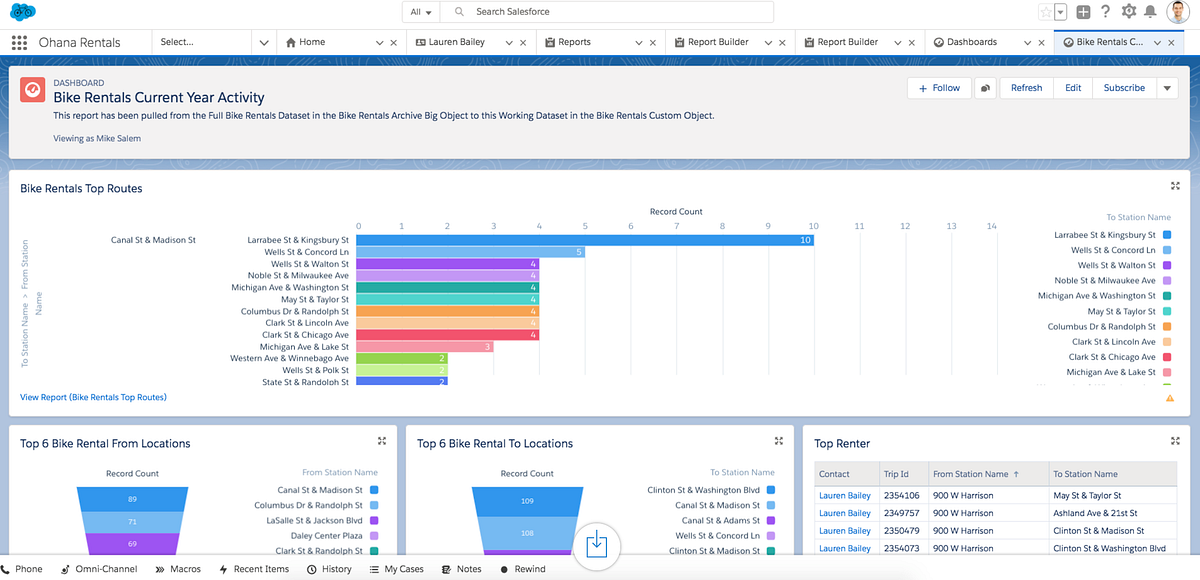Click the Follow button

point(939,88)
